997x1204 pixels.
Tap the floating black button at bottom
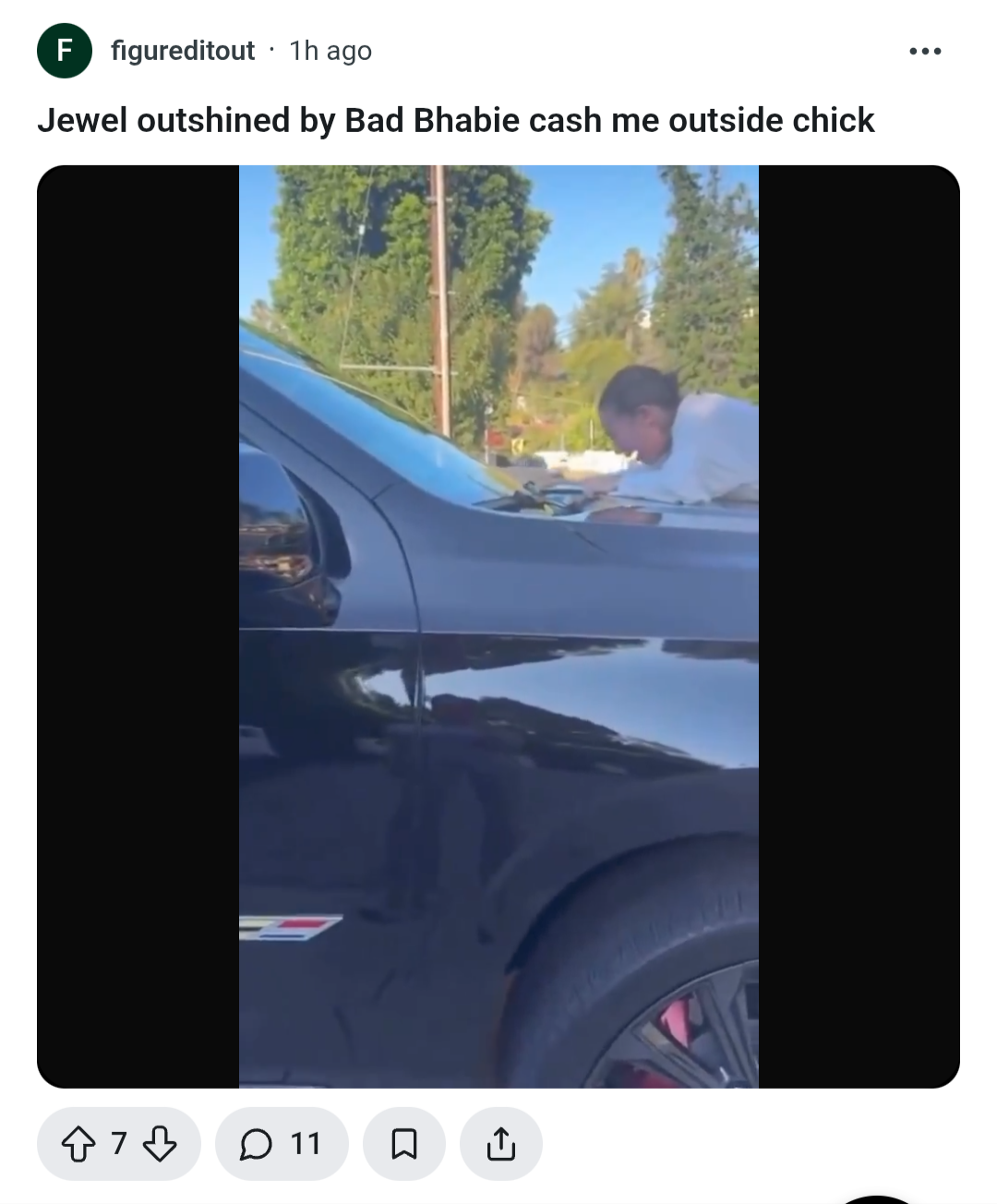pyautogui.click(x=877, y=1198)
